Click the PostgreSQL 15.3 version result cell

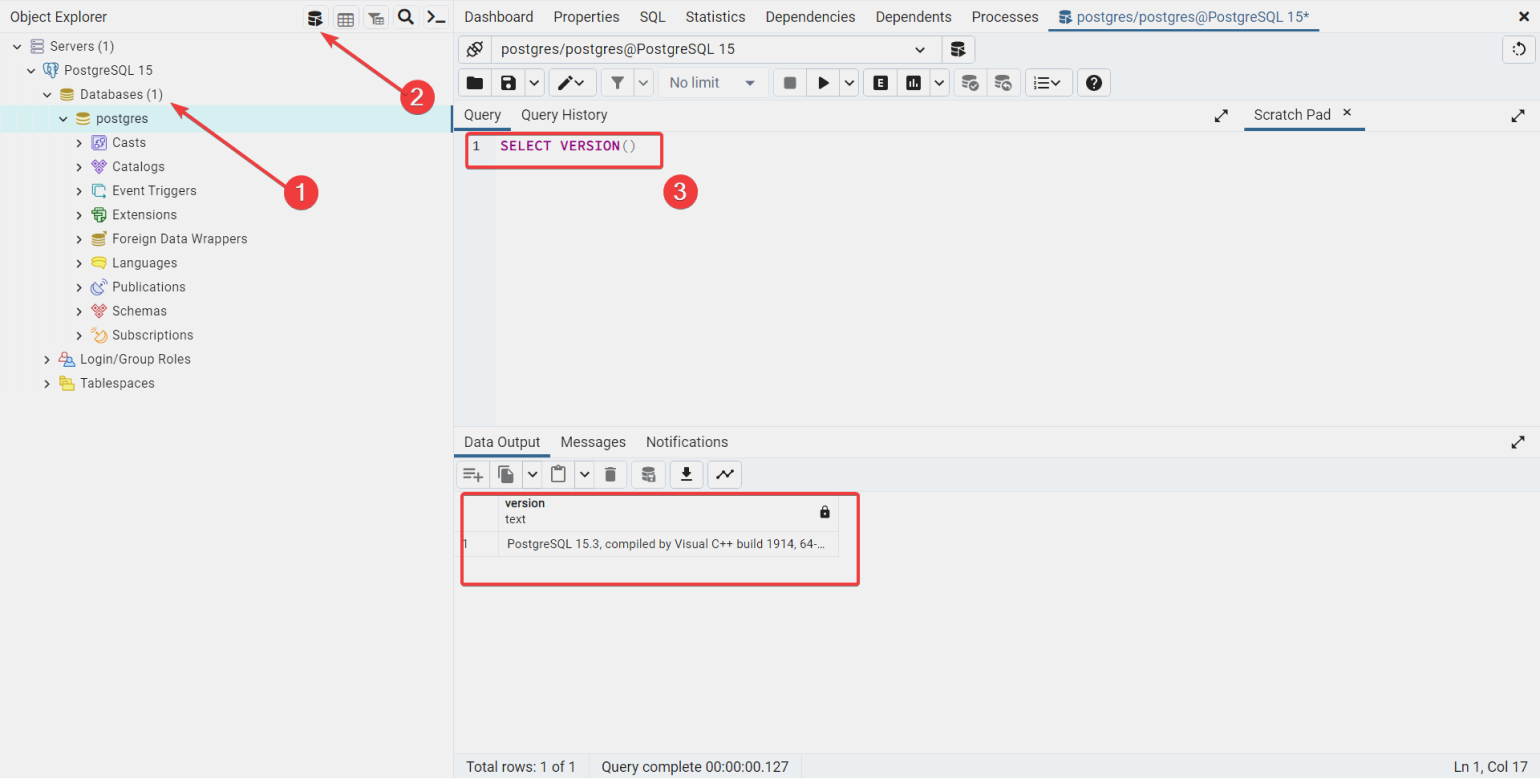[x=667, y=545]
